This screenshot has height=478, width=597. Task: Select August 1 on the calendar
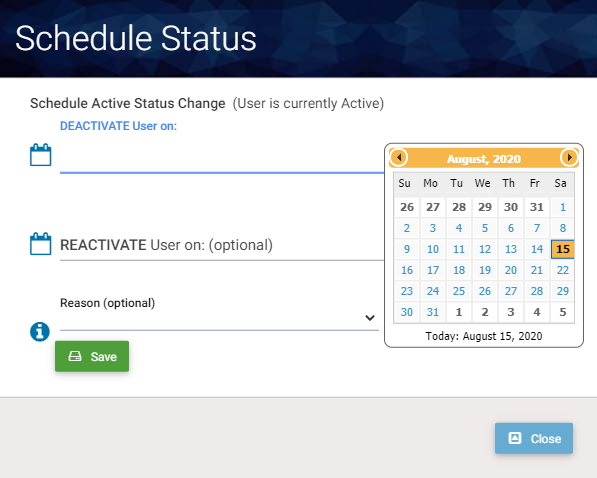[x=562, y=207]
